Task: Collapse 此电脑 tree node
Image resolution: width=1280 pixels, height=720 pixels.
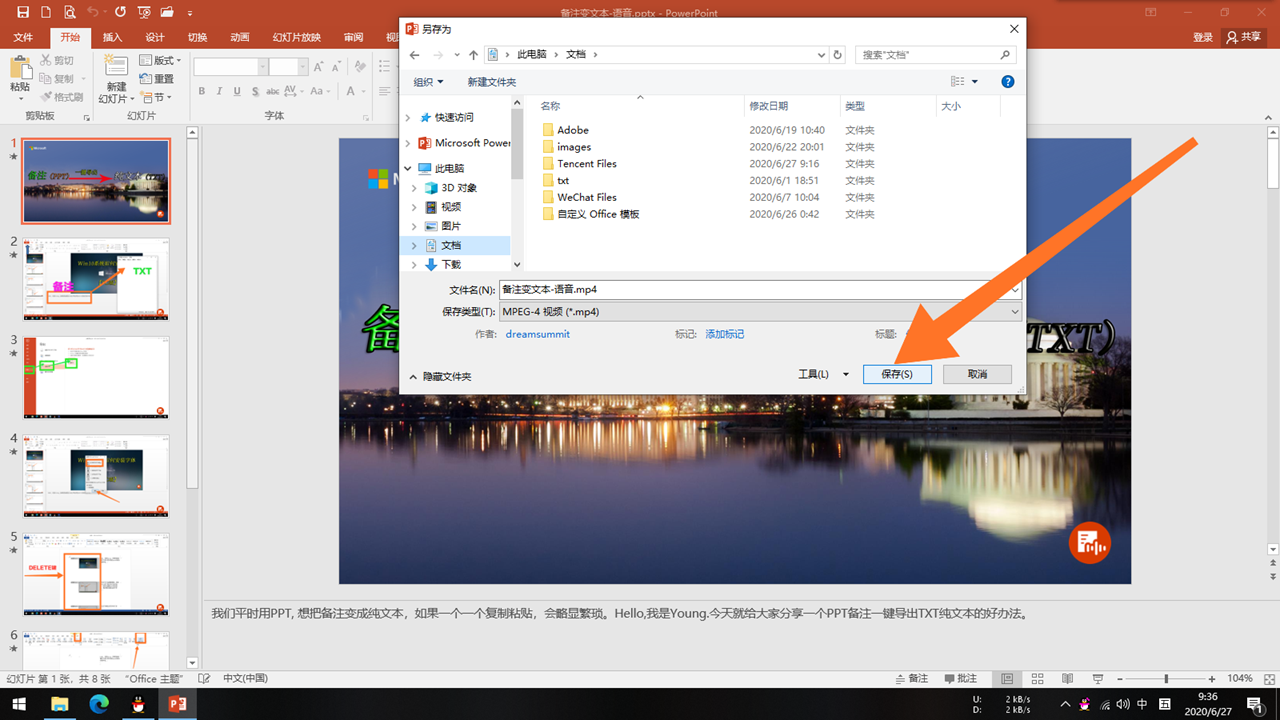Action: tap(408, 169)
